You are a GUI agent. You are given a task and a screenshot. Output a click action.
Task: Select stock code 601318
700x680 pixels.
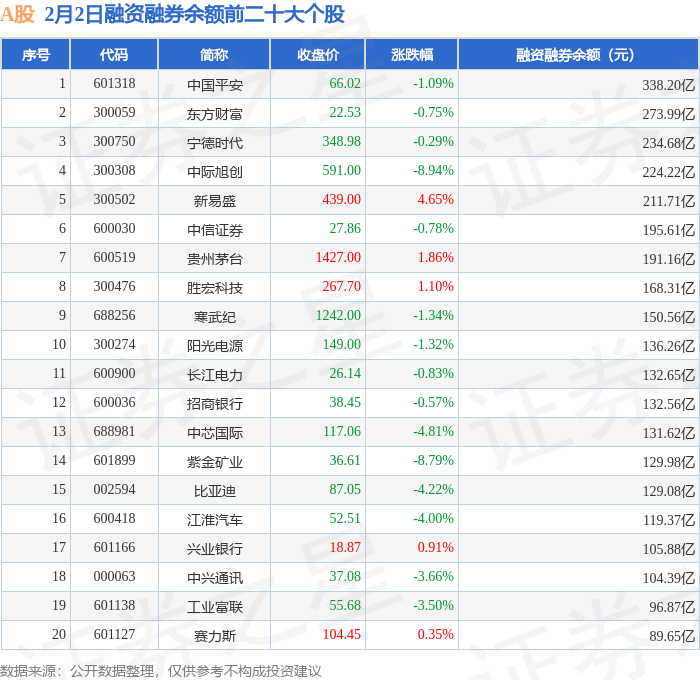(114, 83)
